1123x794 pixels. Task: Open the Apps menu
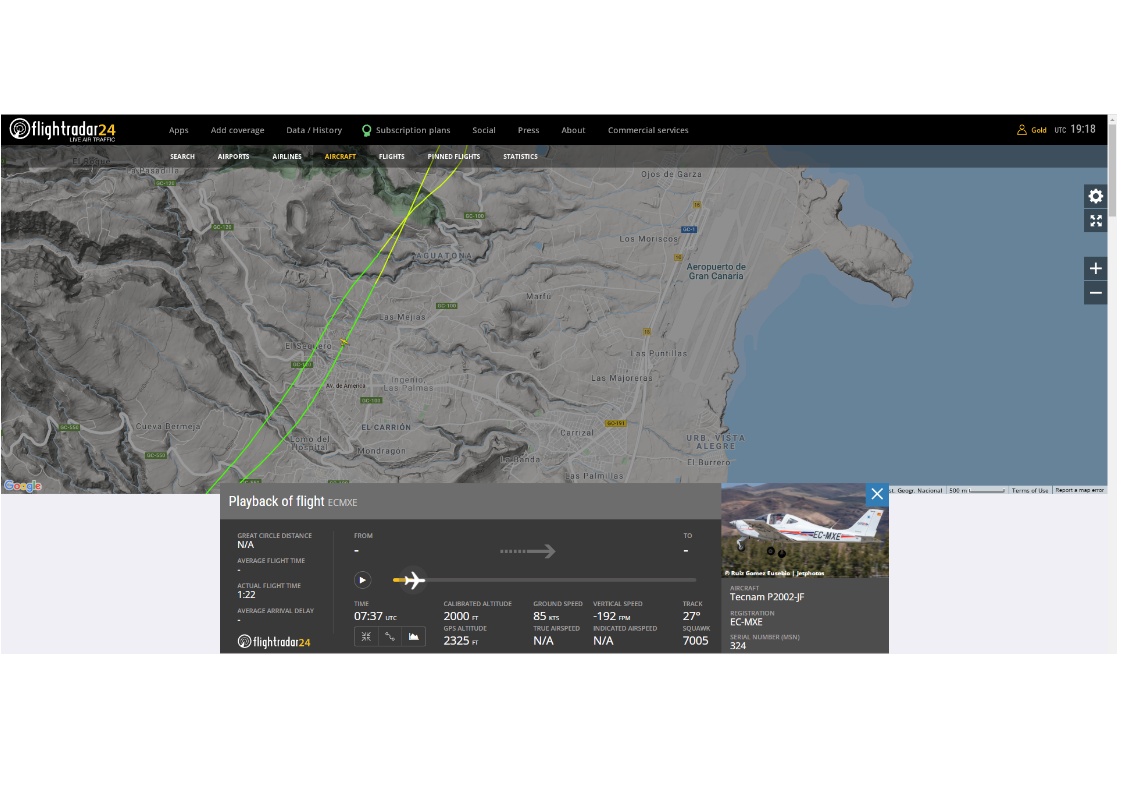click(178, 130)
